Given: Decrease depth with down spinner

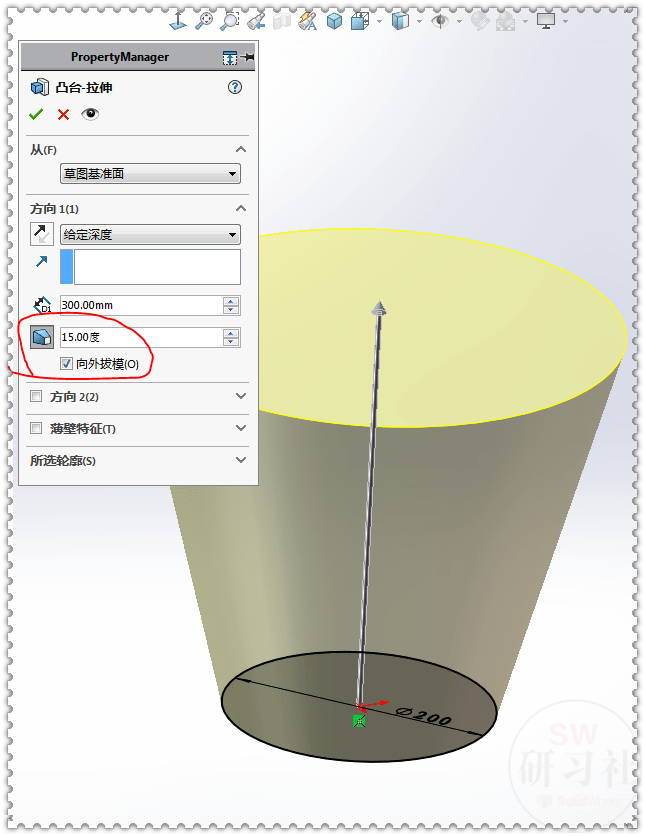Looking at the screenshot, I should pos(231,310).
